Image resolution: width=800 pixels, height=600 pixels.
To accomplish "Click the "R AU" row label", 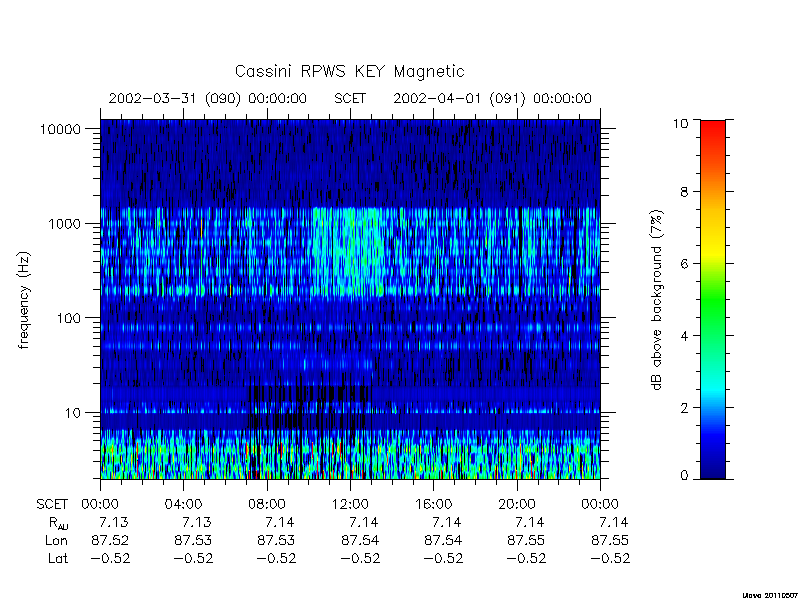I will (58, 523).
